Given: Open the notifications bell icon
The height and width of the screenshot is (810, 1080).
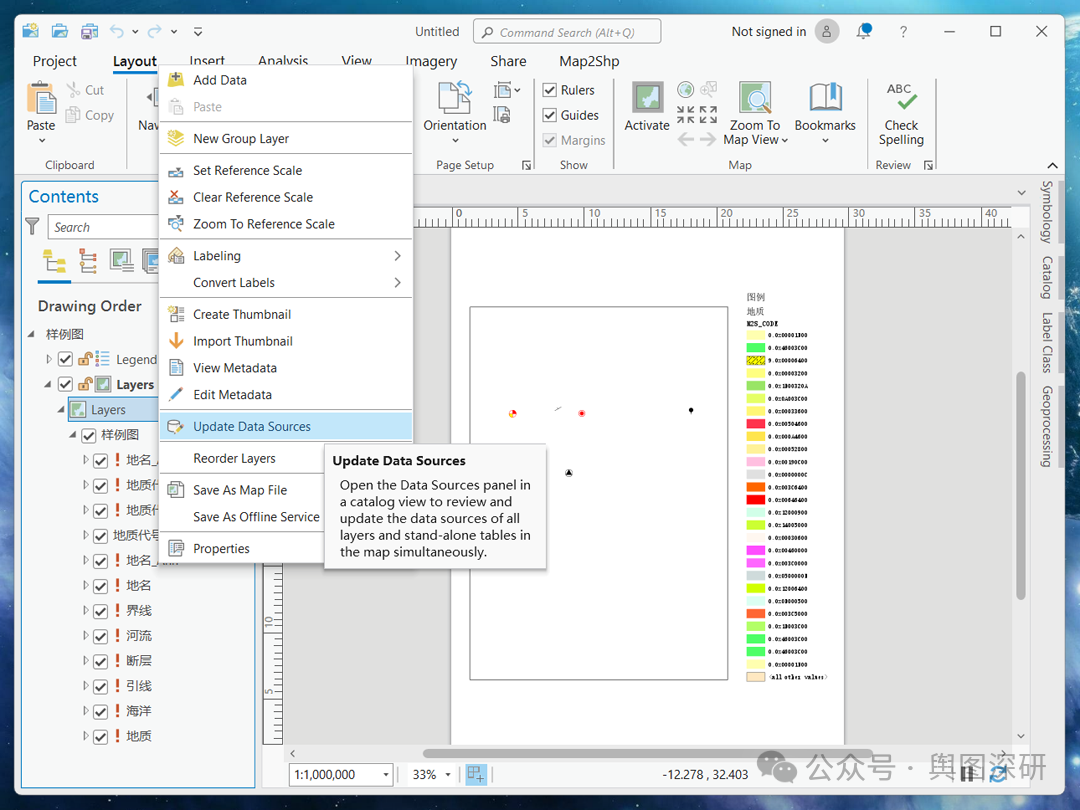Looking at the screenshot, I should (864, 31).
